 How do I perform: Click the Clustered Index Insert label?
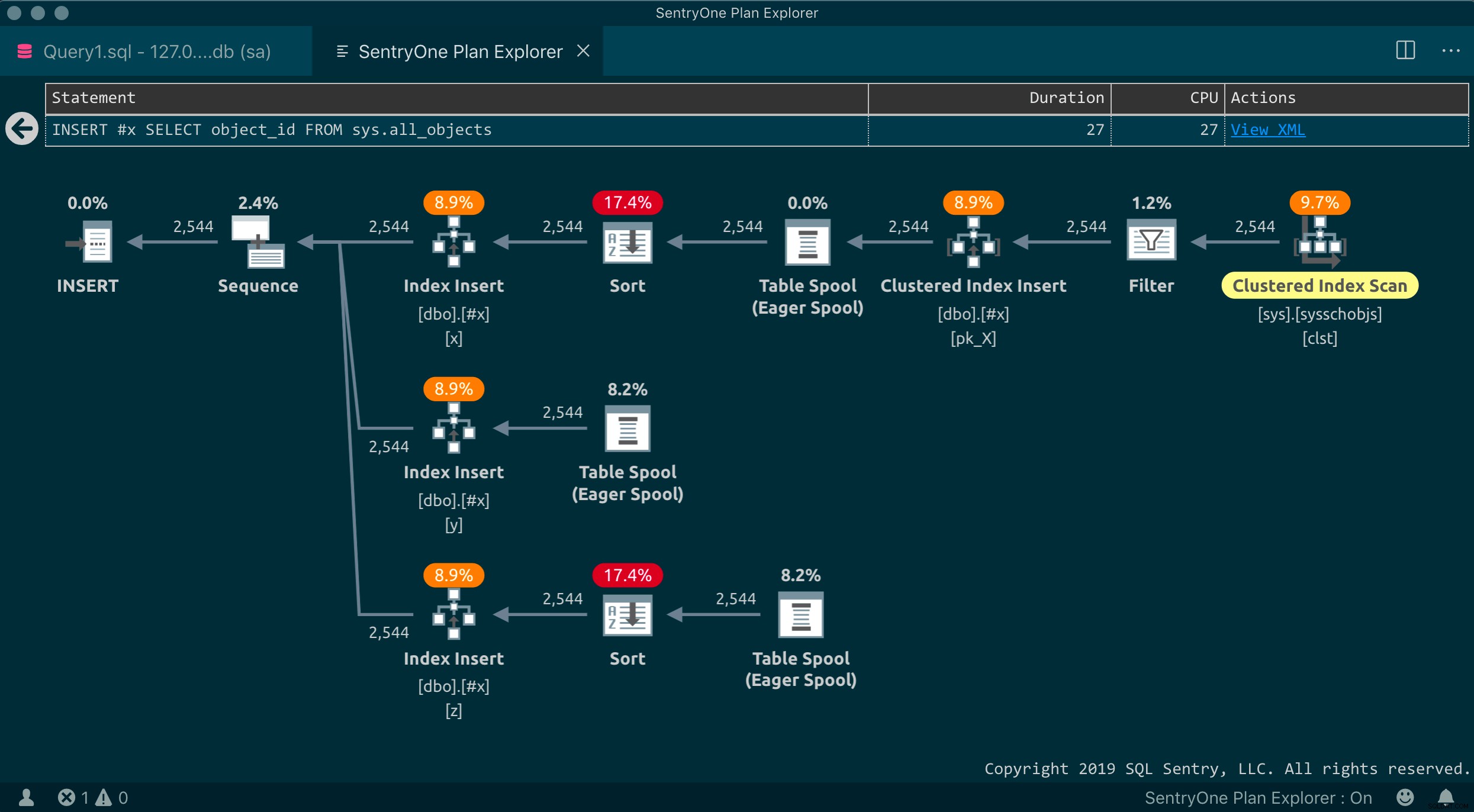[x=973, y=286]
